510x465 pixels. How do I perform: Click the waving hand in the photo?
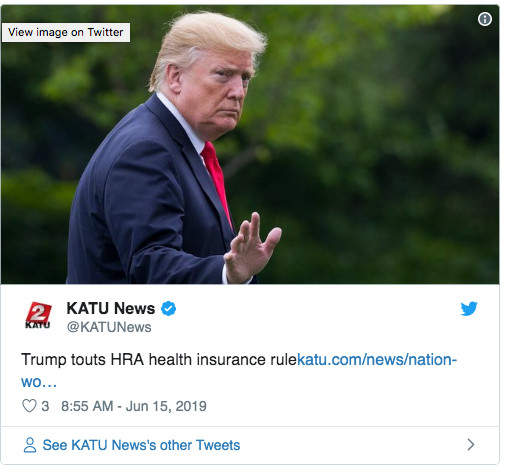(x=253, y=250)
